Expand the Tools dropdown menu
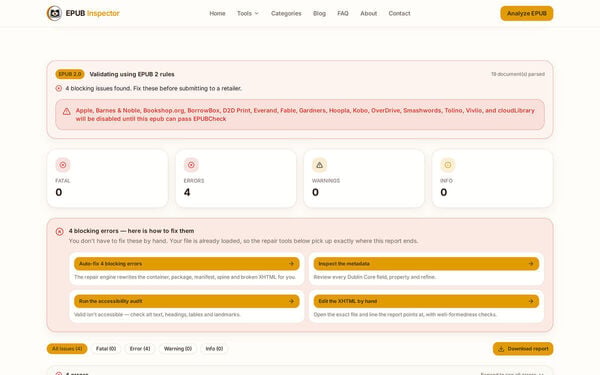 coord(248,13)
